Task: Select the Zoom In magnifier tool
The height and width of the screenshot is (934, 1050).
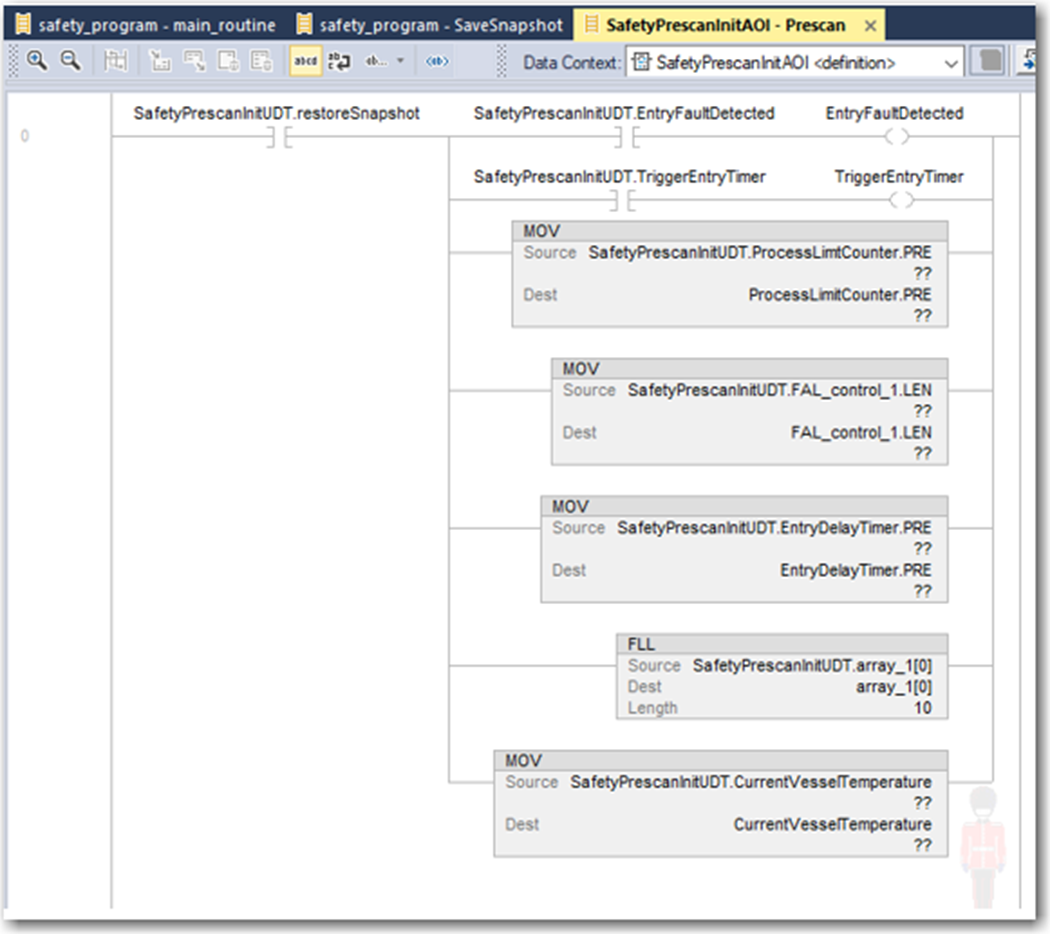Action: (x=38, y=60)
